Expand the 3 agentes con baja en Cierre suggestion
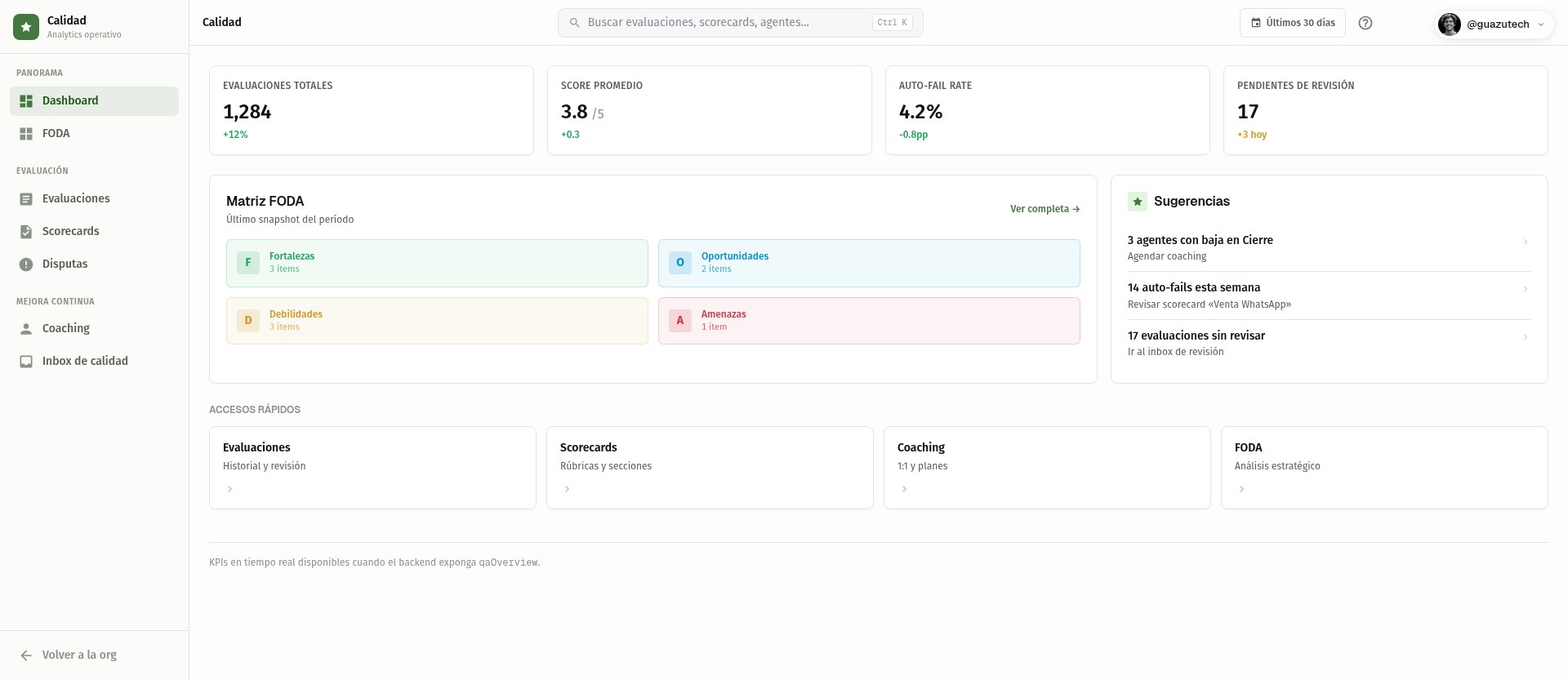 1330,247
